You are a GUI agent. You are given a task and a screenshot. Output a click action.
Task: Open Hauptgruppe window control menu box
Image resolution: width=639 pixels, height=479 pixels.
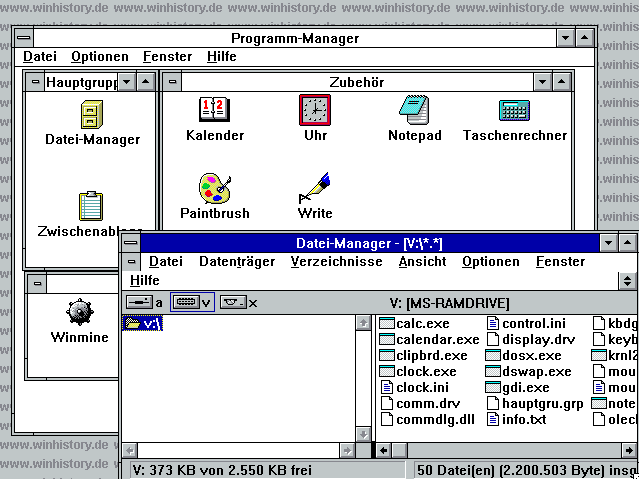(x=35, y=82)
